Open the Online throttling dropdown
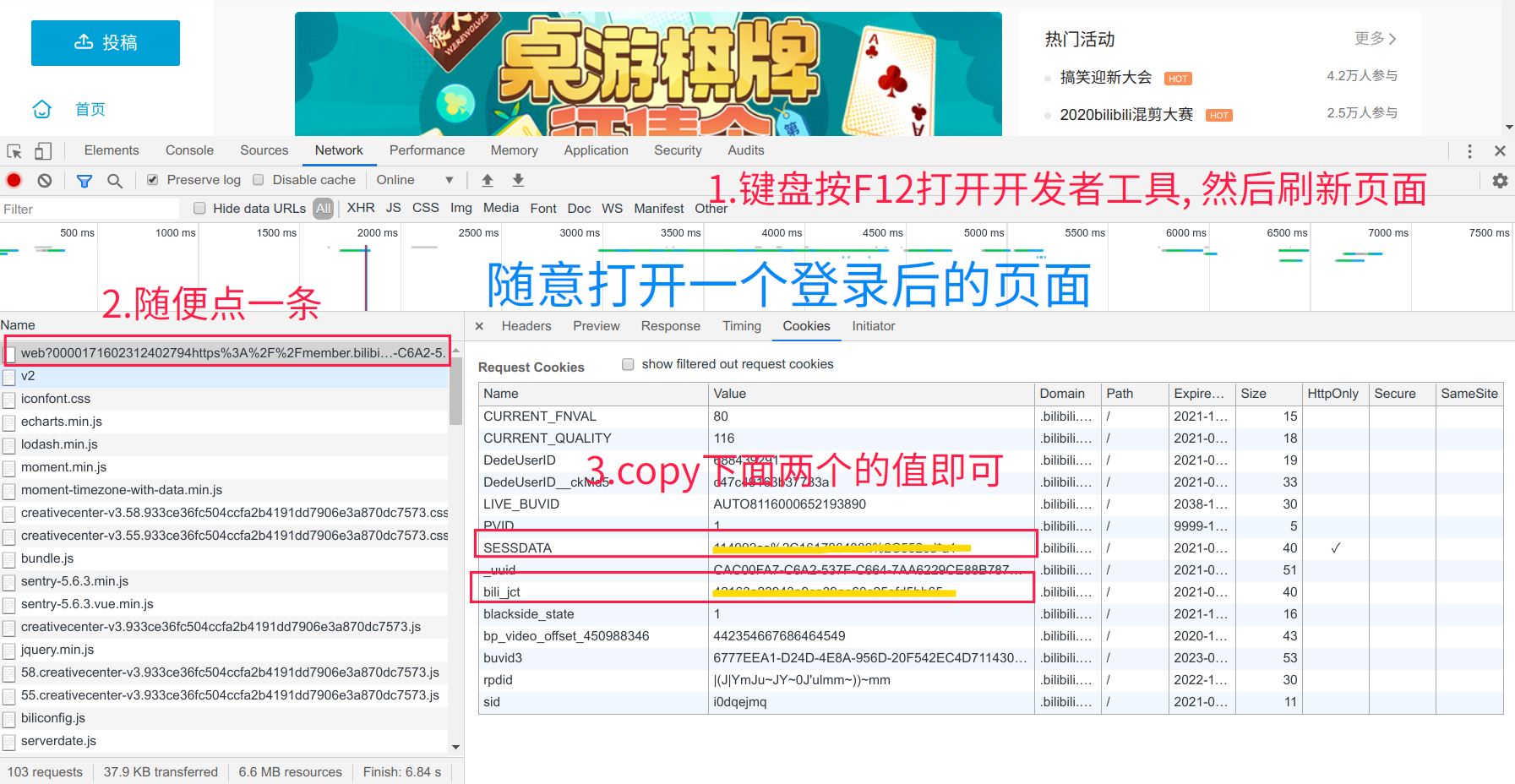This screenshot has height=784, width=1515. [x=414, y=179]
